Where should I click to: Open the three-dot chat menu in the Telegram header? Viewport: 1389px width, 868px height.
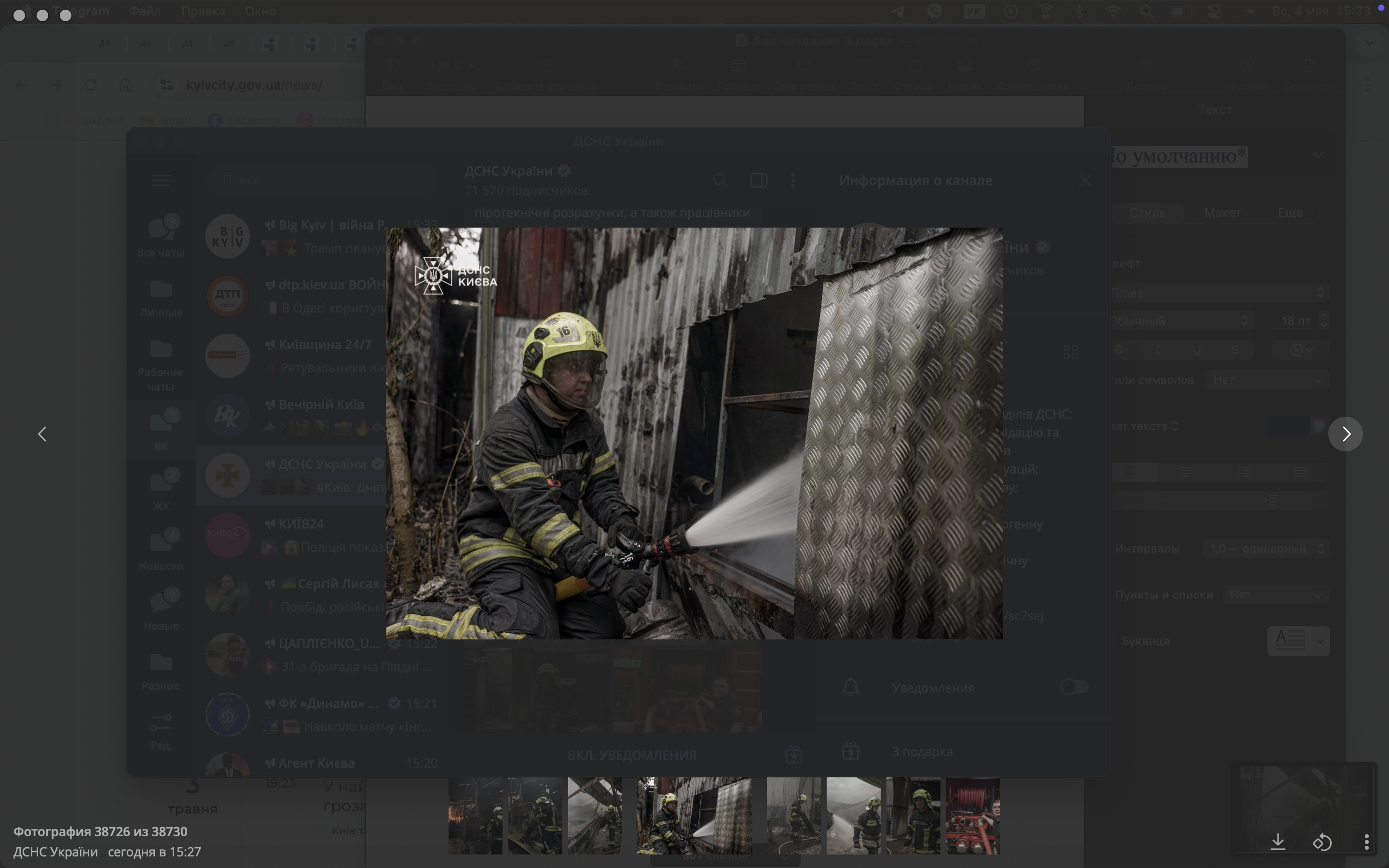click(x=793, y=180)
